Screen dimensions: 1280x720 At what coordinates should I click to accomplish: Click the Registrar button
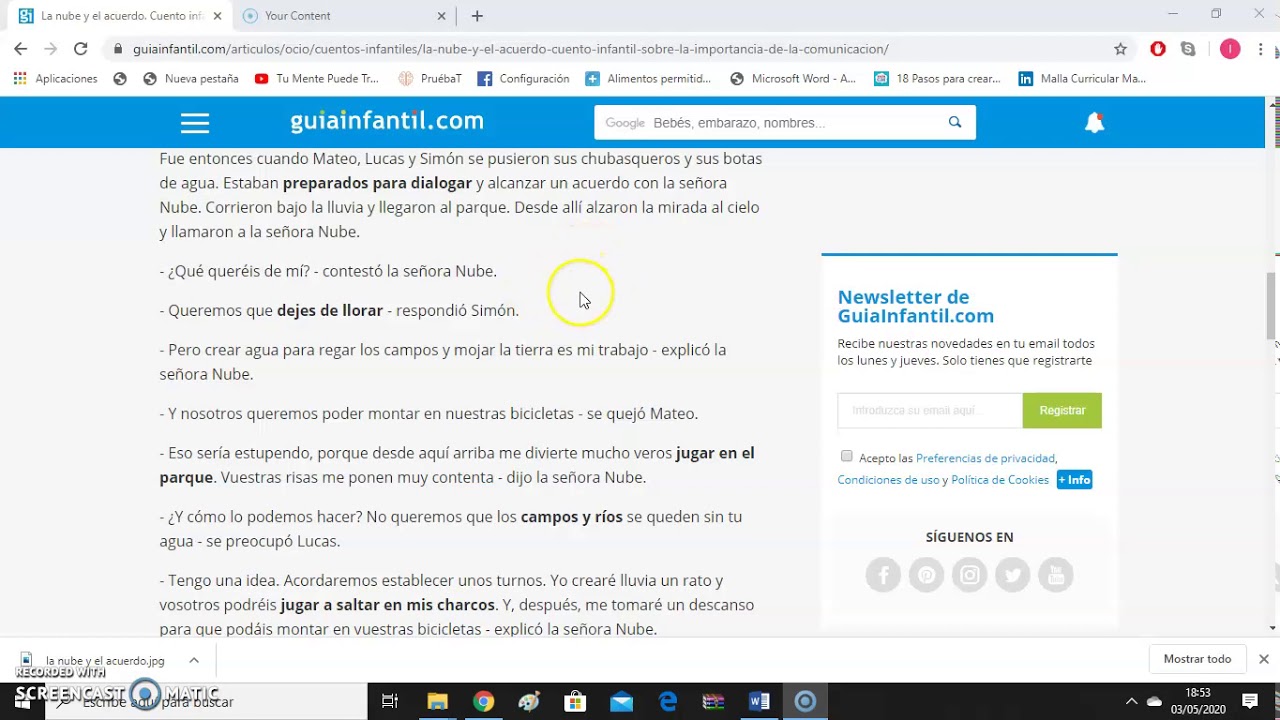(1062, 410)
